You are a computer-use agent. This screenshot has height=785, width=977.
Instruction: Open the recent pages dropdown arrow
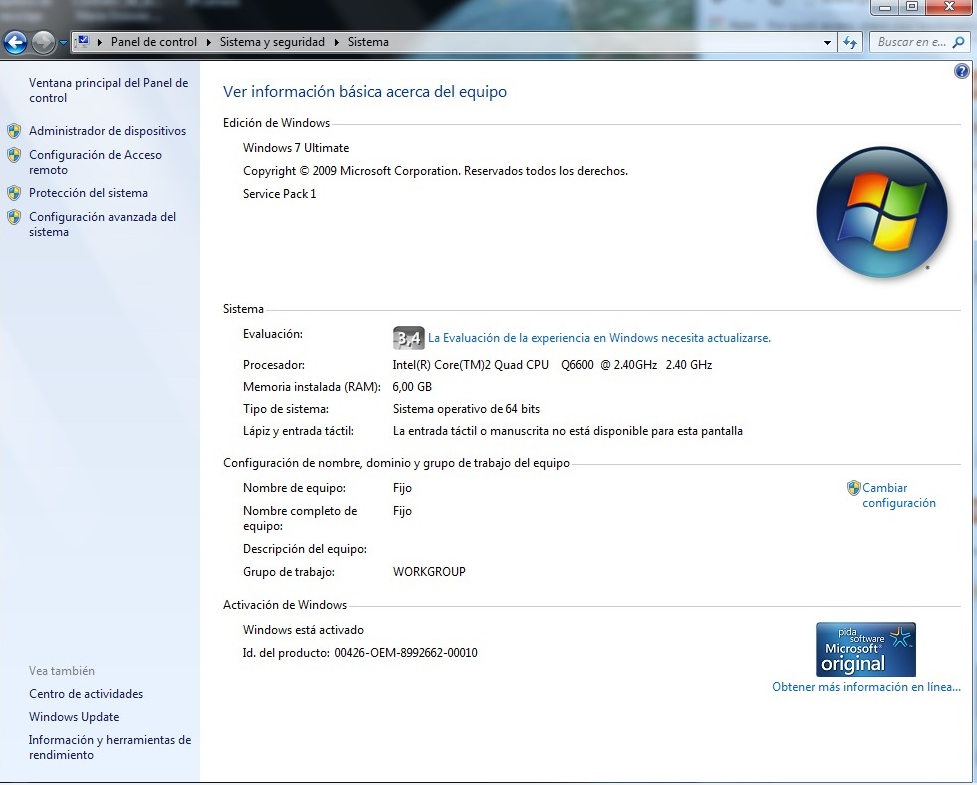(63, 43)
